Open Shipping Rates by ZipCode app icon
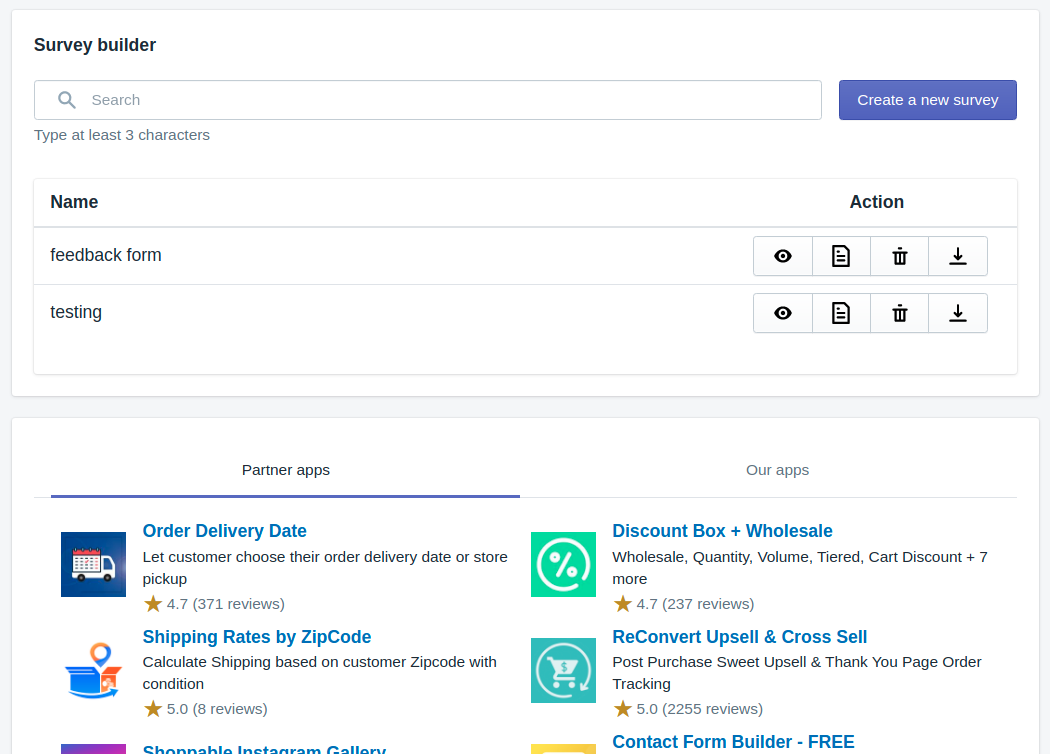 coord(93,670)
